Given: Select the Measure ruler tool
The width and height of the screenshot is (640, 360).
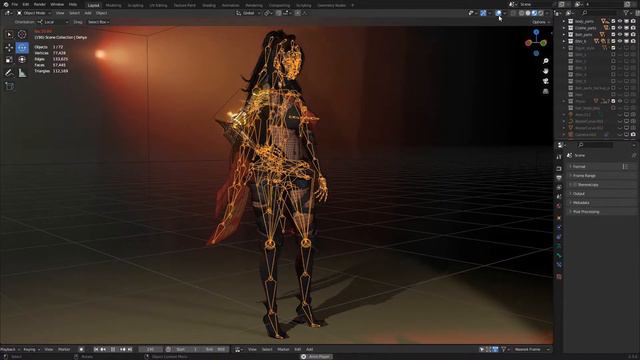Looking at the screenshot, I should point(22,73).
